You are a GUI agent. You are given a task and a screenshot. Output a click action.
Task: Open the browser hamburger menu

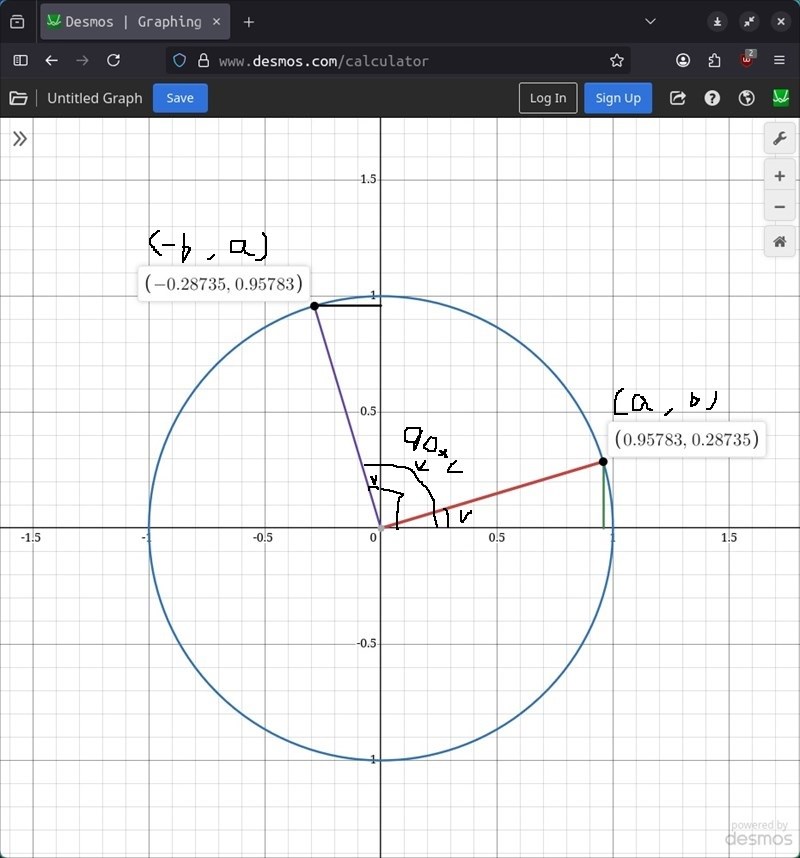click(780, 60)
